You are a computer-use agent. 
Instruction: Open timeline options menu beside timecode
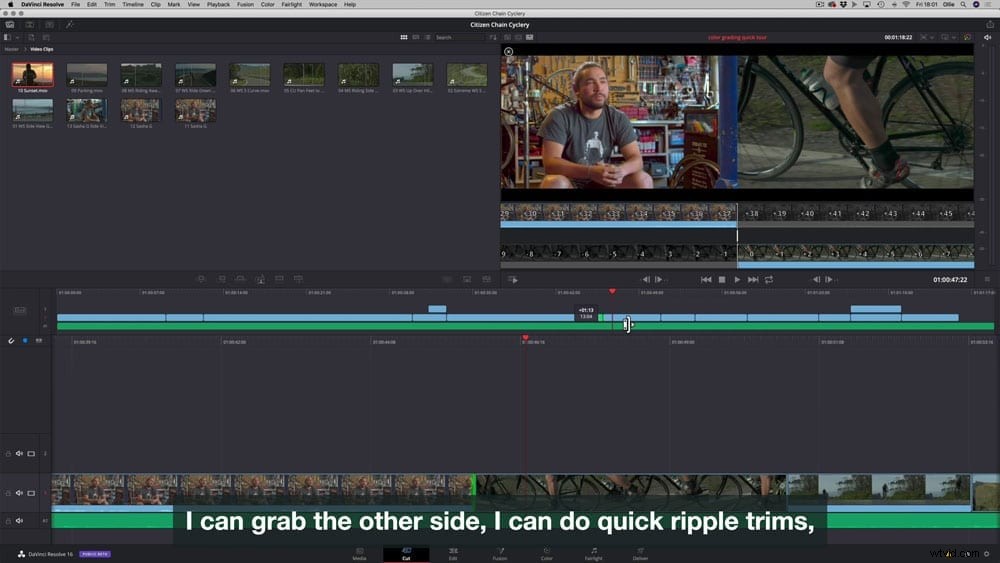(987, 279)
